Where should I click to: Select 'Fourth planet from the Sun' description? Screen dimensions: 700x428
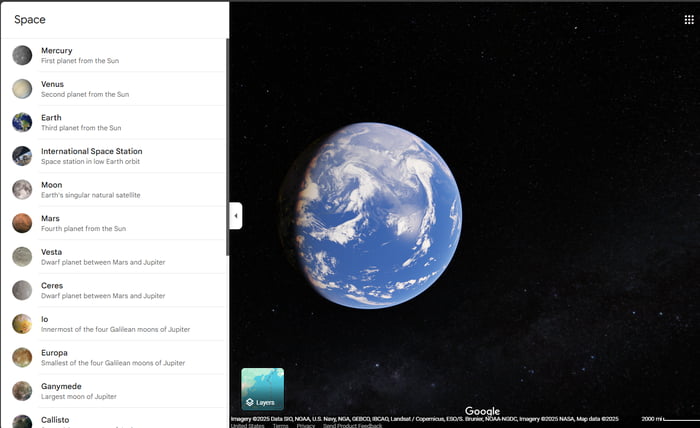pyautogui.click(x=83, y=229)
